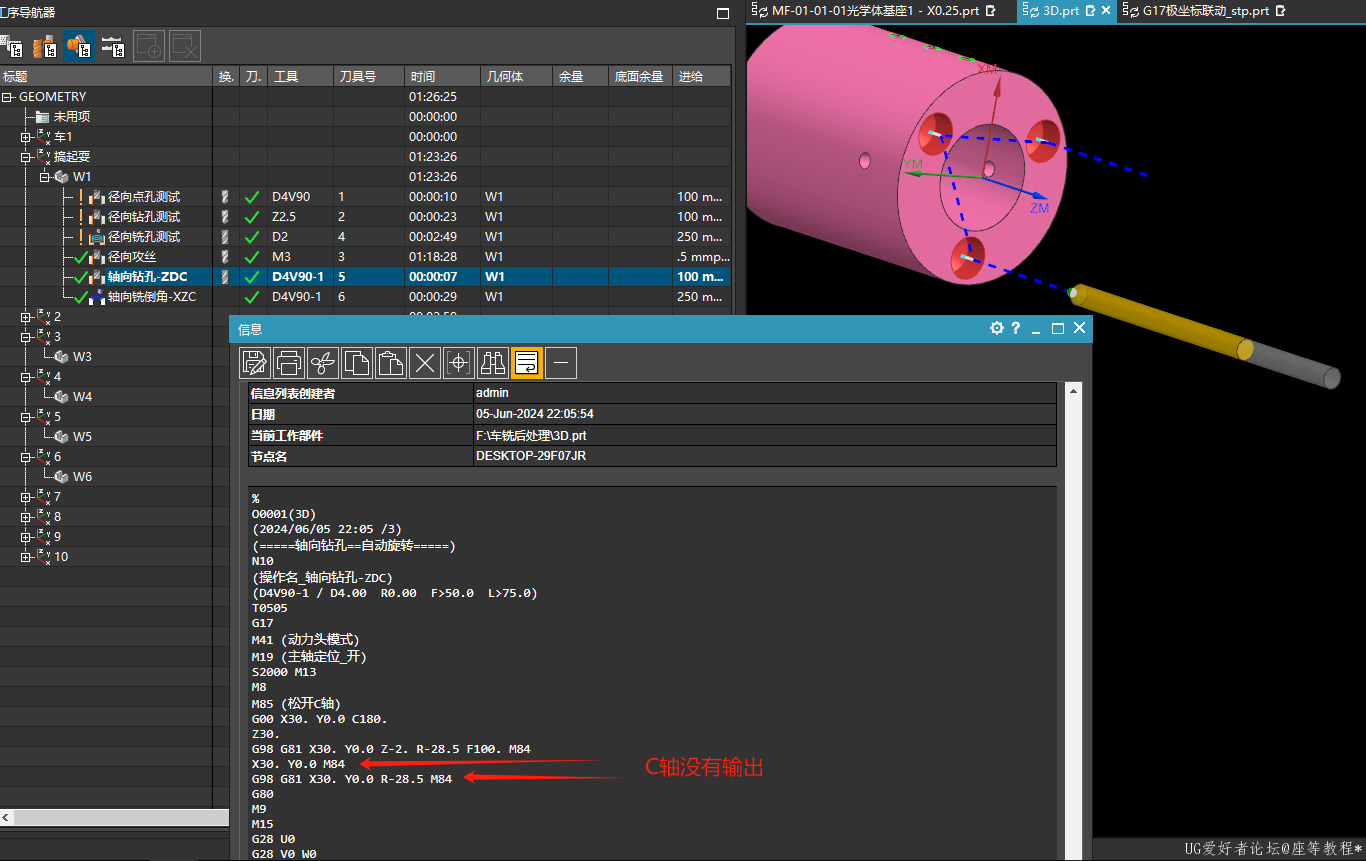
Task: Click the 进给 column header
Action: pyautogui.click(x=701, y=77)
